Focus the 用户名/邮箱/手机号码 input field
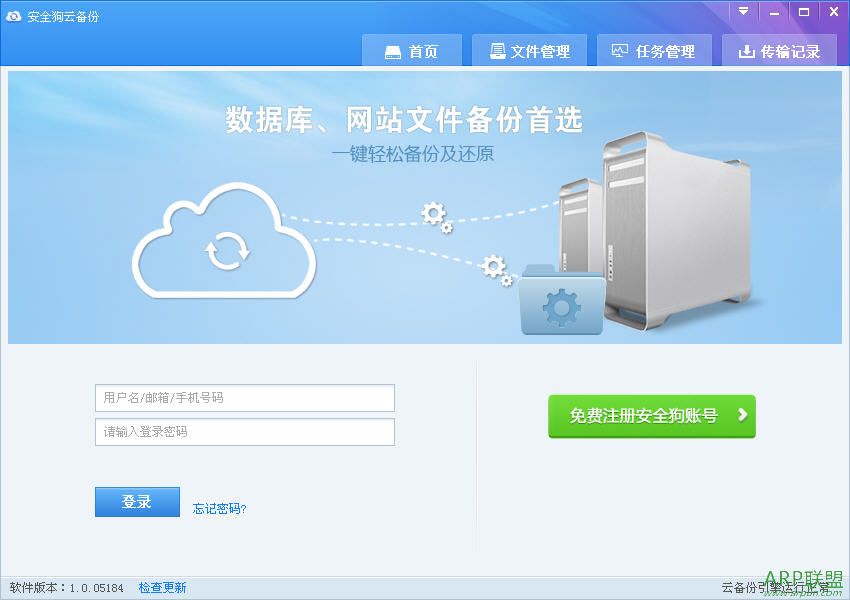This screenshot has width=850, height=600. click(x=244, y=398)
